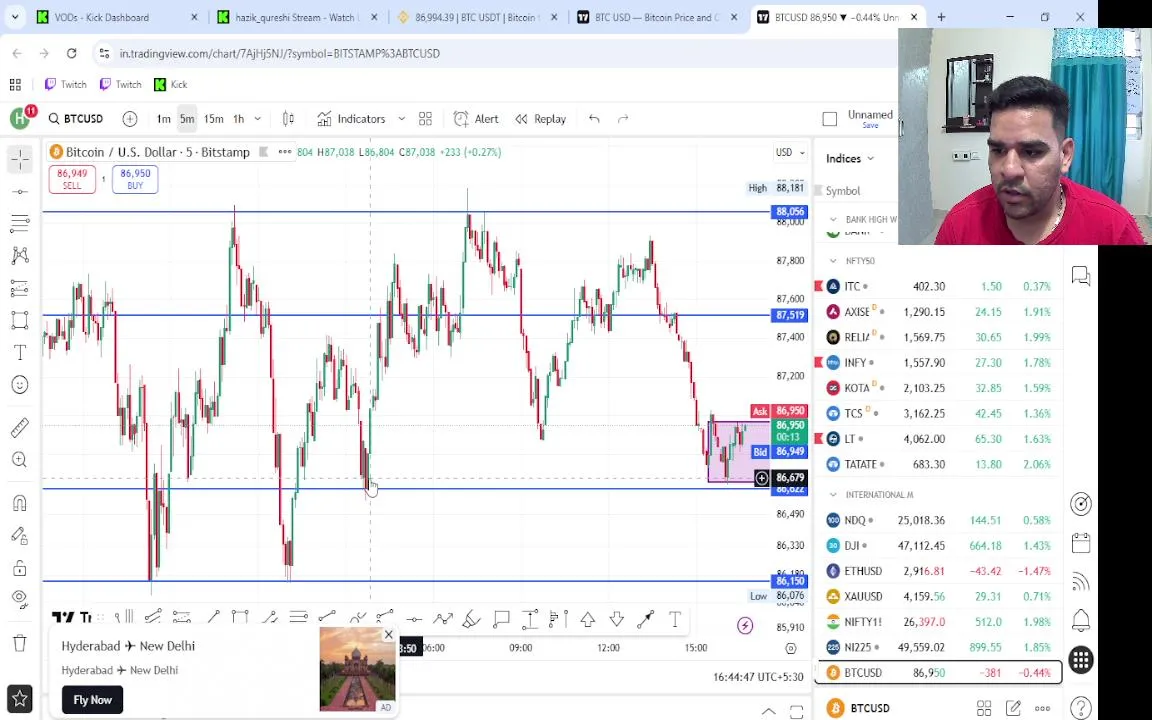Select XAUUSD in the watchlist
1152x720 pixels.
[x=939, y=597]
